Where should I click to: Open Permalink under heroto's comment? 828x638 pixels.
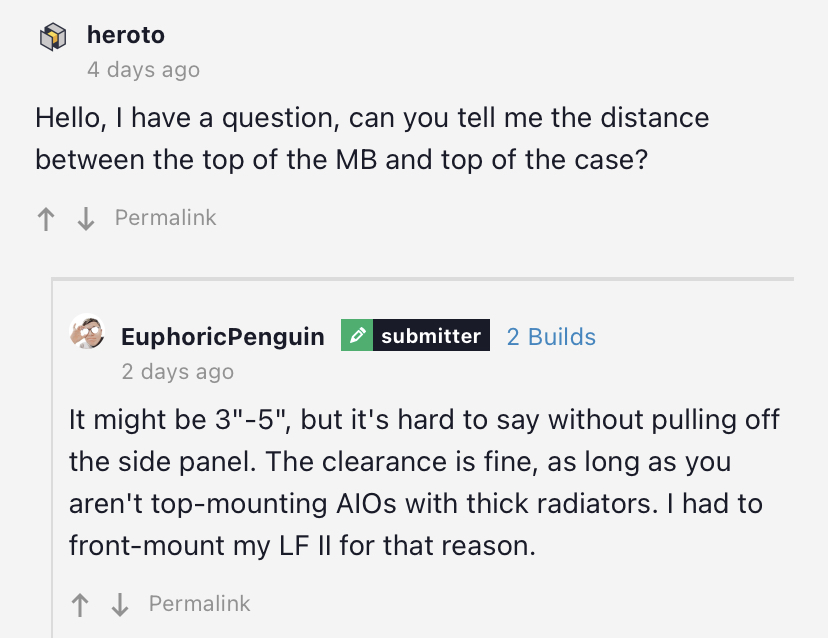(165, 217)
